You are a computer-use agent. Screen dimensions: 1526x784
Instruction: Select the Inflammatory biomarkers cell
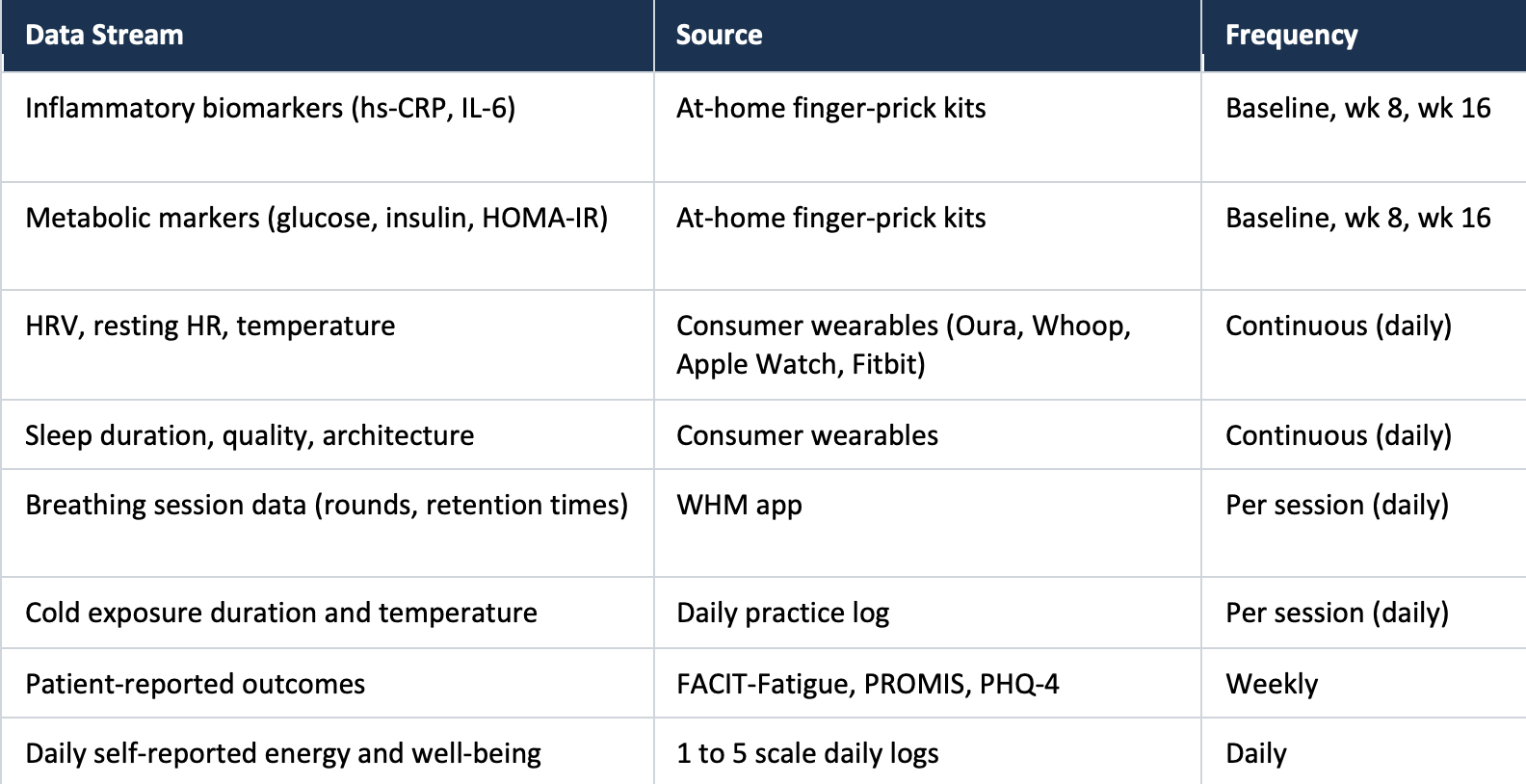pos(271,108)
